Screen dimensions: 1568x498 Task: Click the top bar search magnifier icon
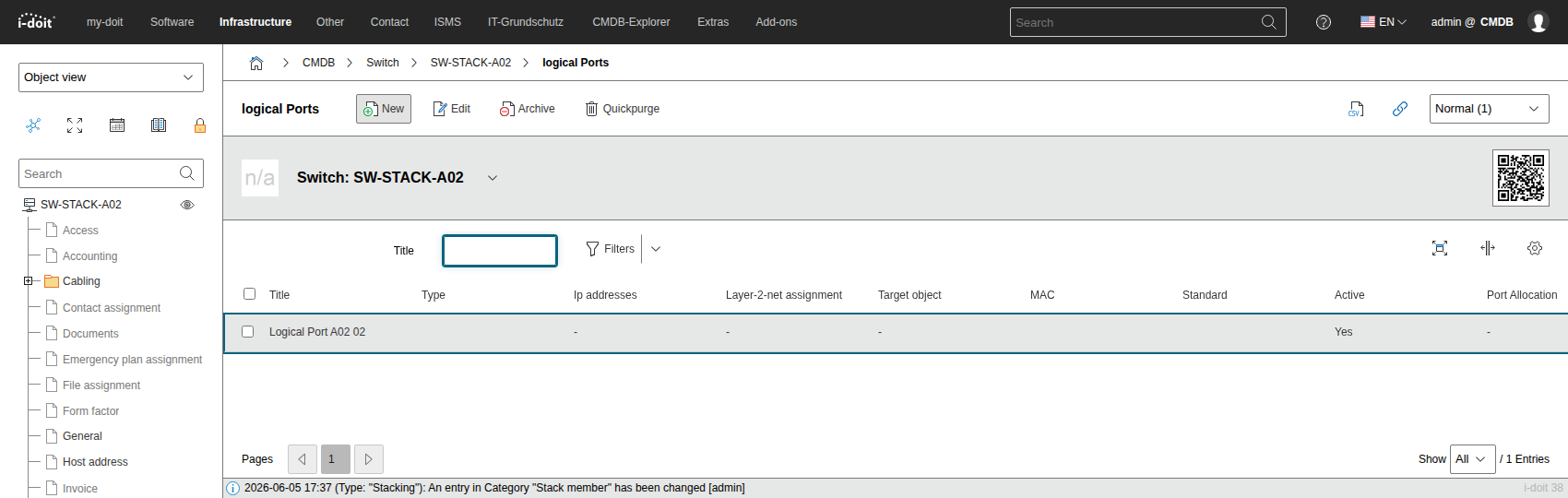point(1269,22)
